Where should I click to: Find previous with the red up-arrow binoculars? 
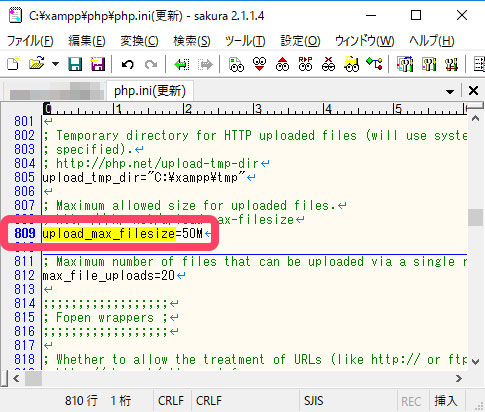(x=282, y=64)
